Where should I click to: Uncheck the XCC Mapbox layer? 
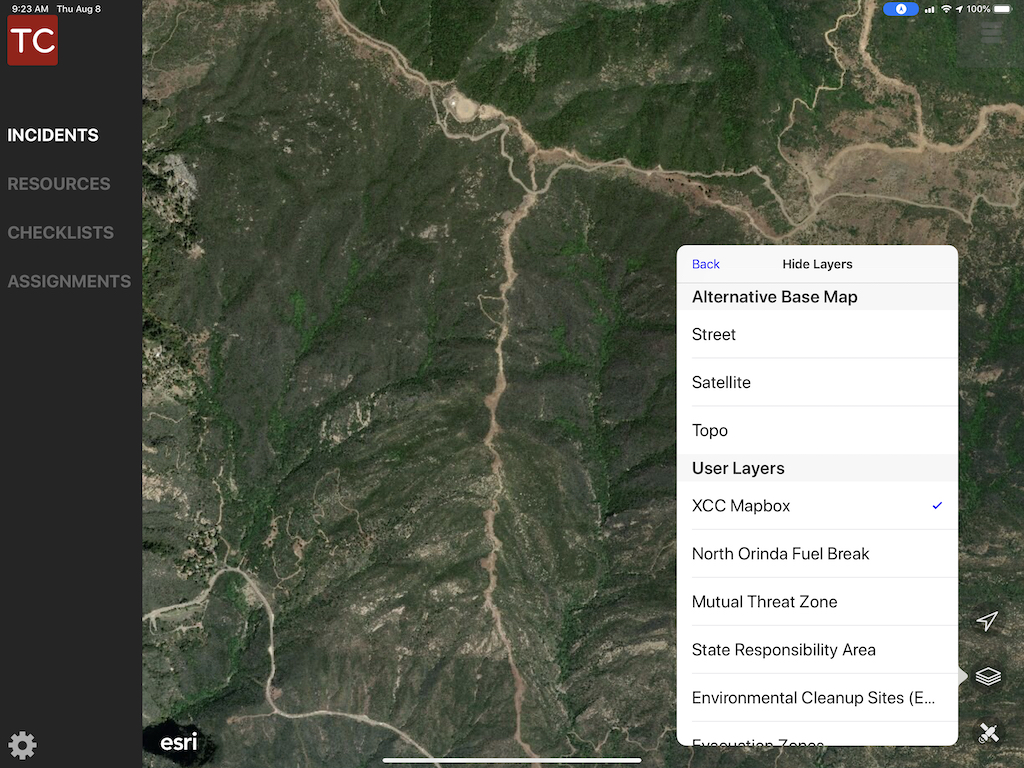coord(817,506)
